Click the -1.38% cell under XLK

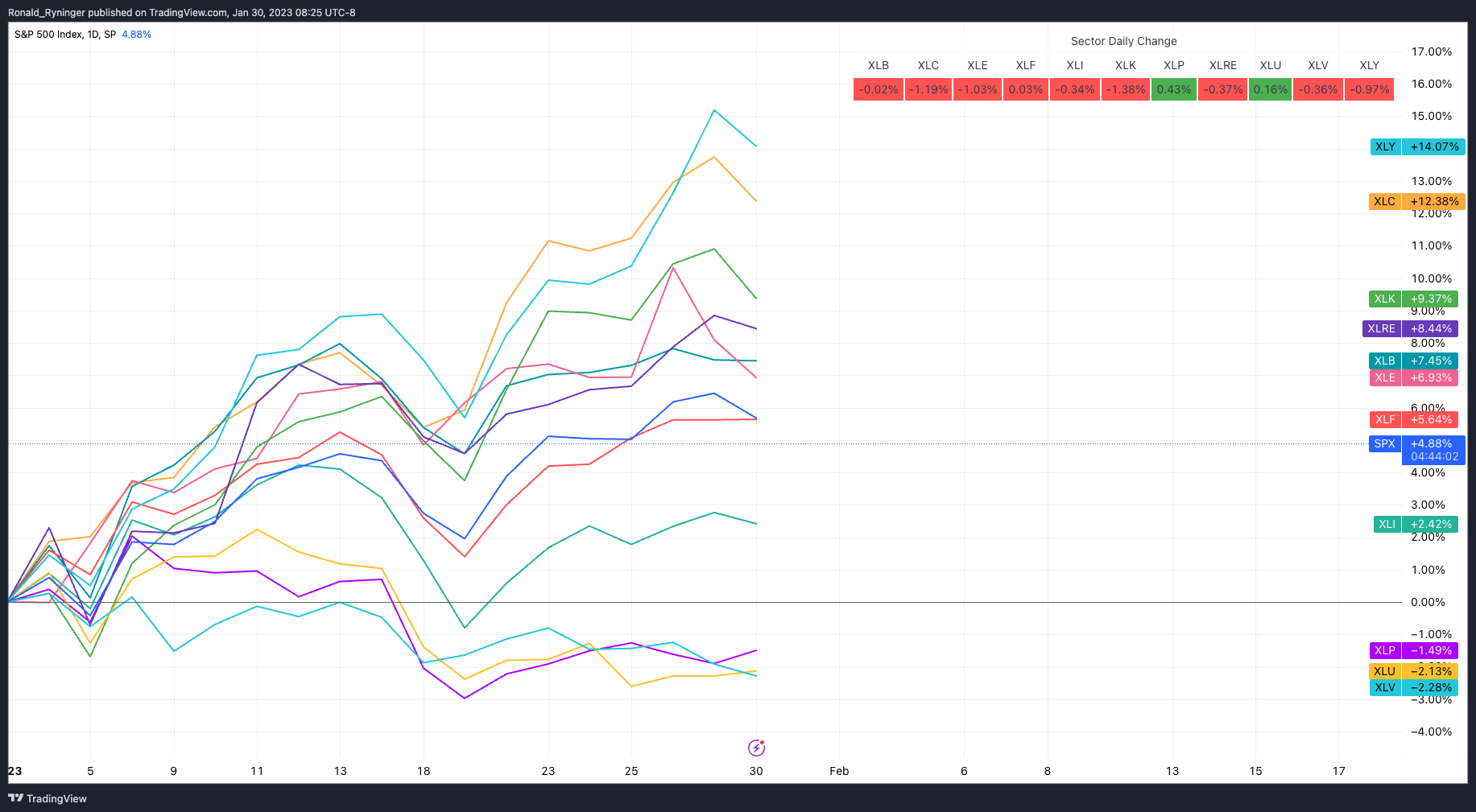(1126, 89)
